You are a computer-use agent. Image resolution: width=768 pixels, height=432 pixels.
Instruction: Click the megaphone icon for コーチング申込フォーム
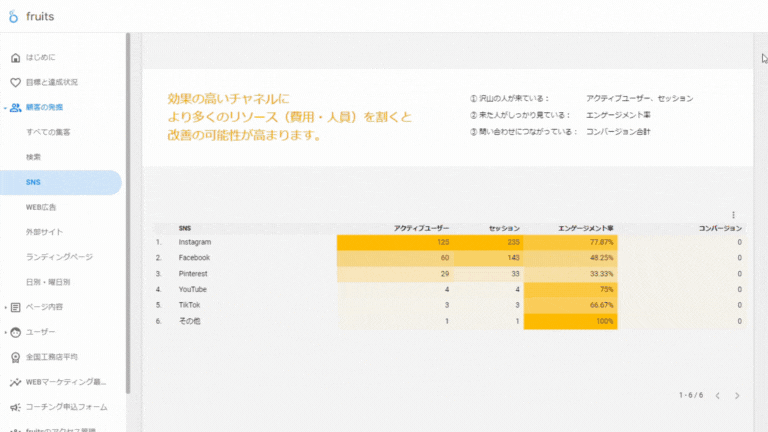click(x=15, y=408)
